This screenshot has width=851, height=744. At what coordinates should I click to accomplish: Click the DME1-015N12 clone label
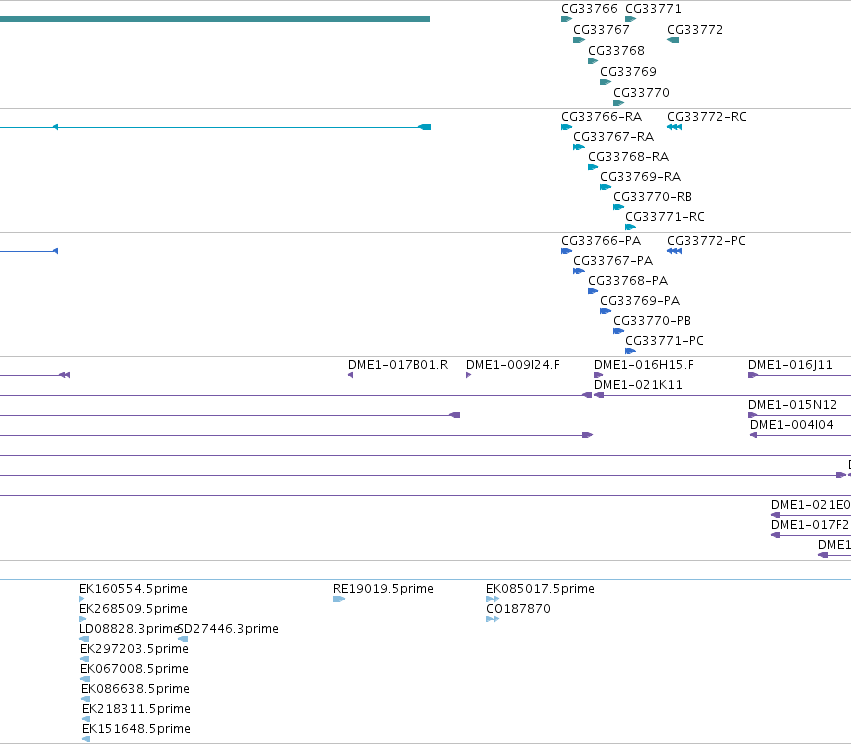(792, 405)
